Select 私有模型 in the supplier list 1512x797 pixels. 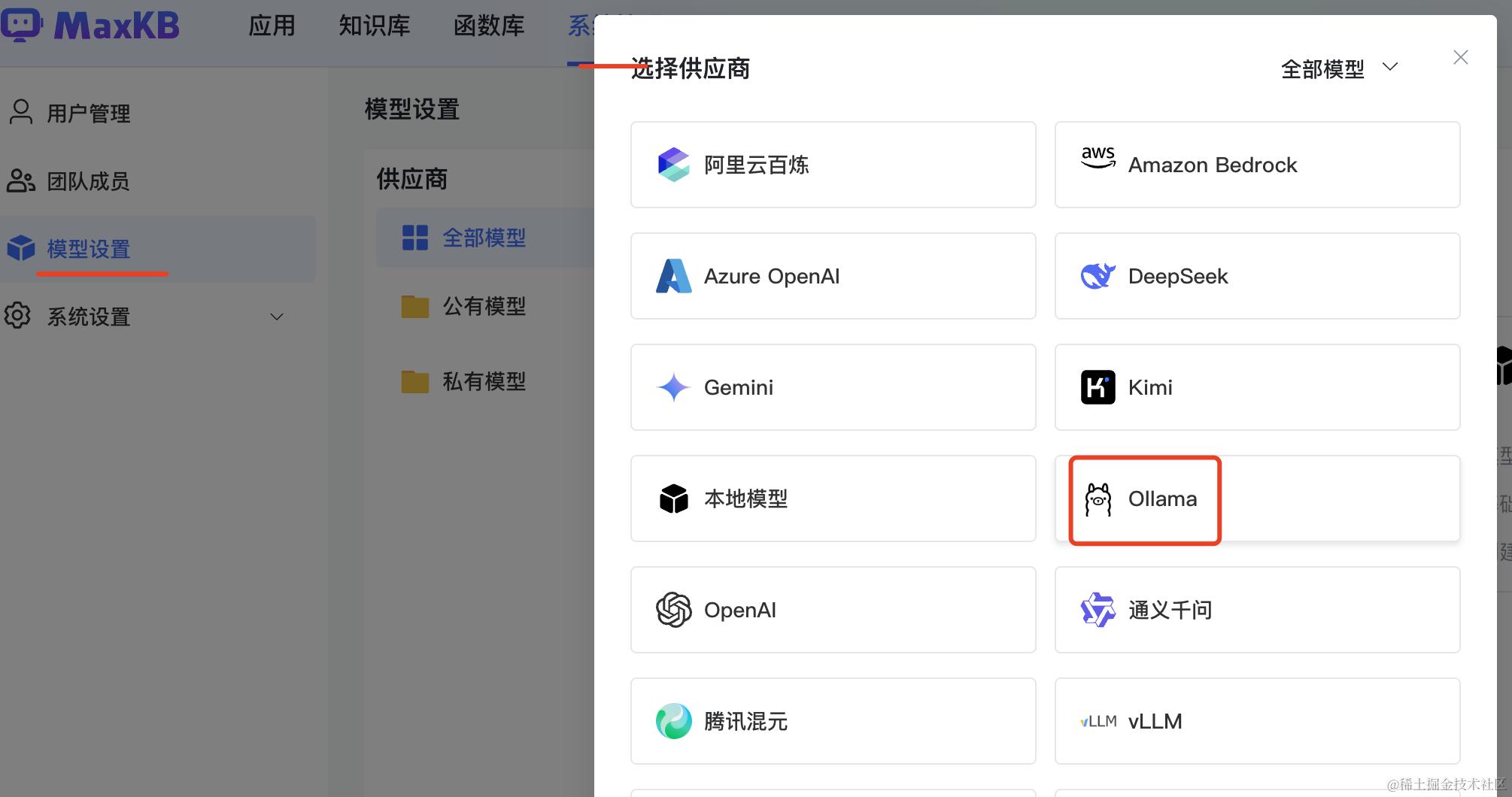pos(485,381)
